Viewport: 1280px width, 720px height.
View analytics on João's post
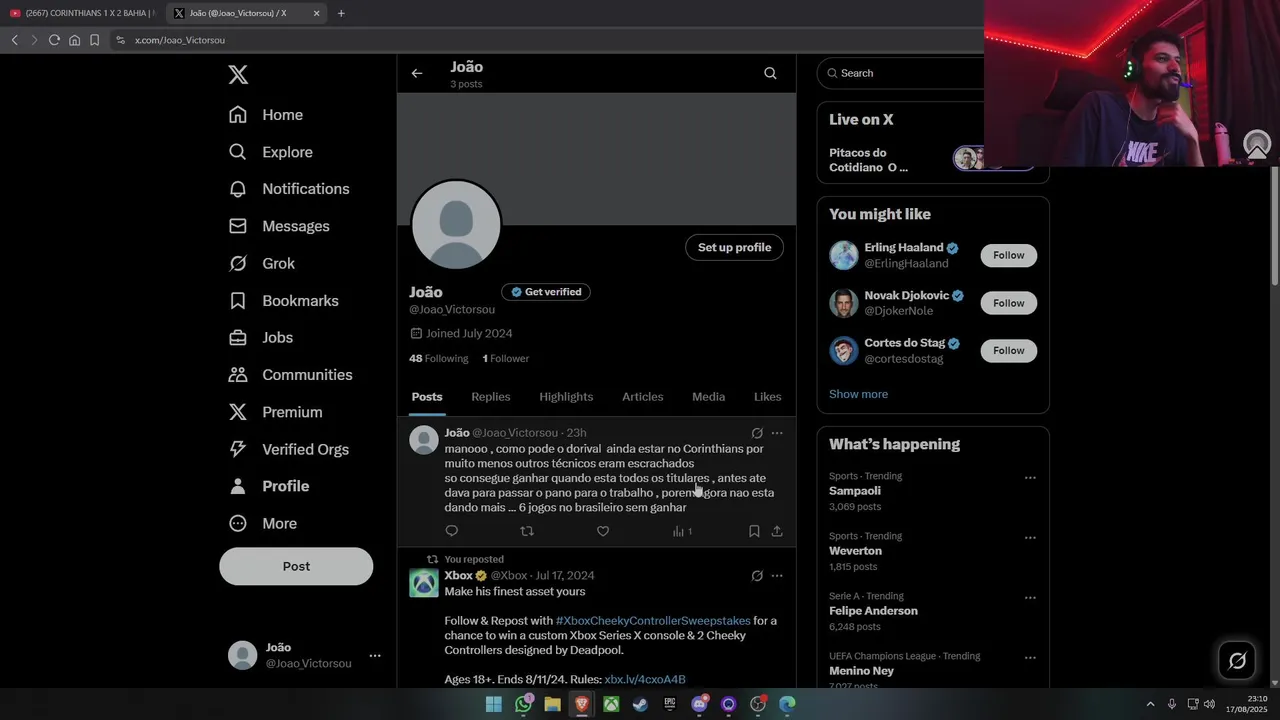coord(682,531)
